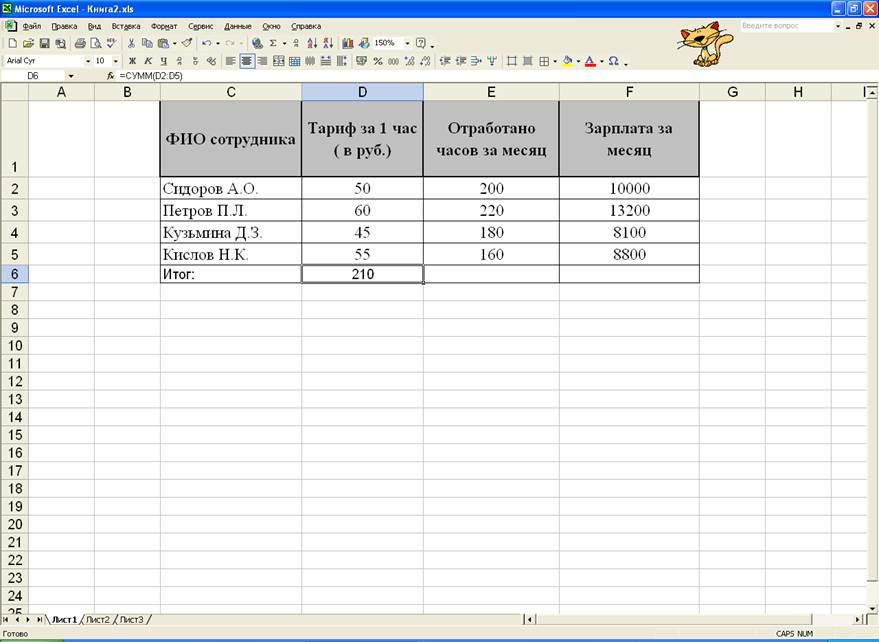
Task: Click the yellow fill color button
Action: coord(567,61)
